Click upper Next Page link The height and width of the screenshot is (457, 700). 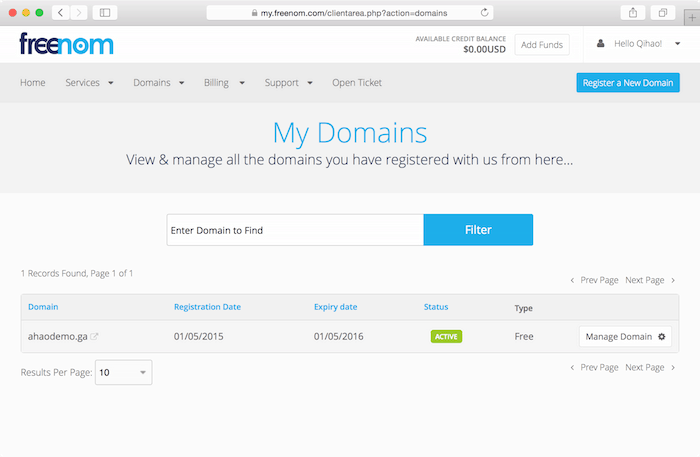[650, 280]
